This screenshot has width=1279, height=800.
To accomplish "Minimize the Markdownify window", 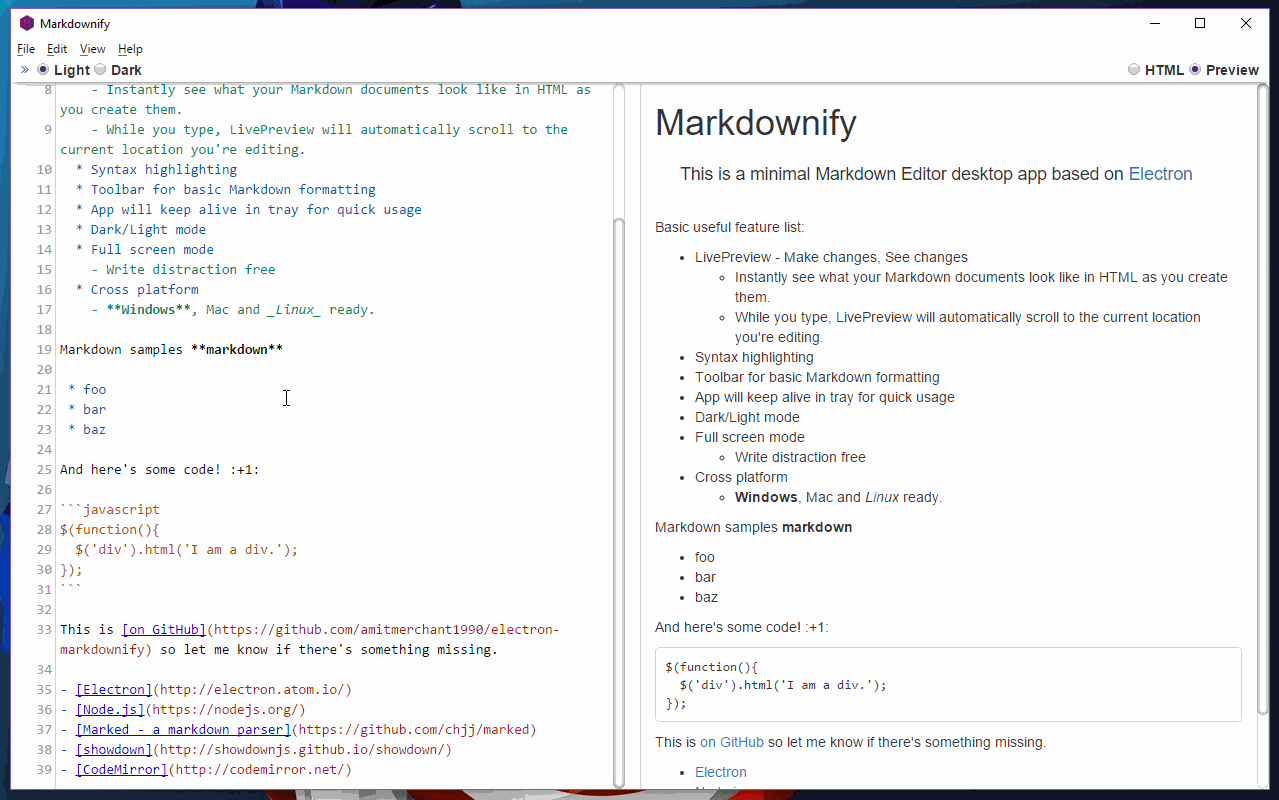I will point(1155,23).
